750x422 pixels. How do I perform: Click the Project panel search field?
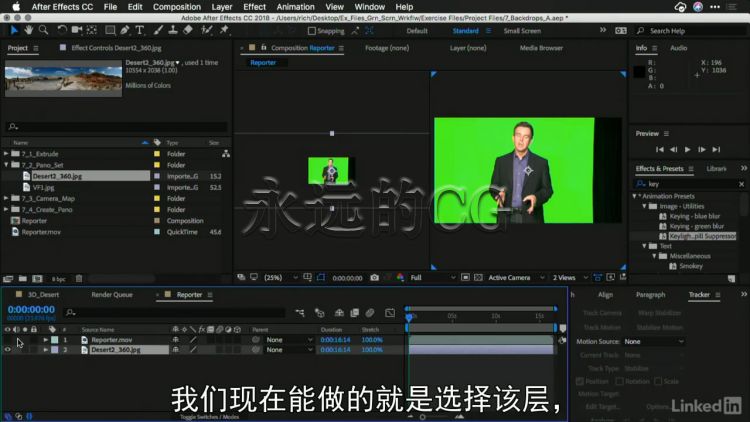tap(117, 127)
